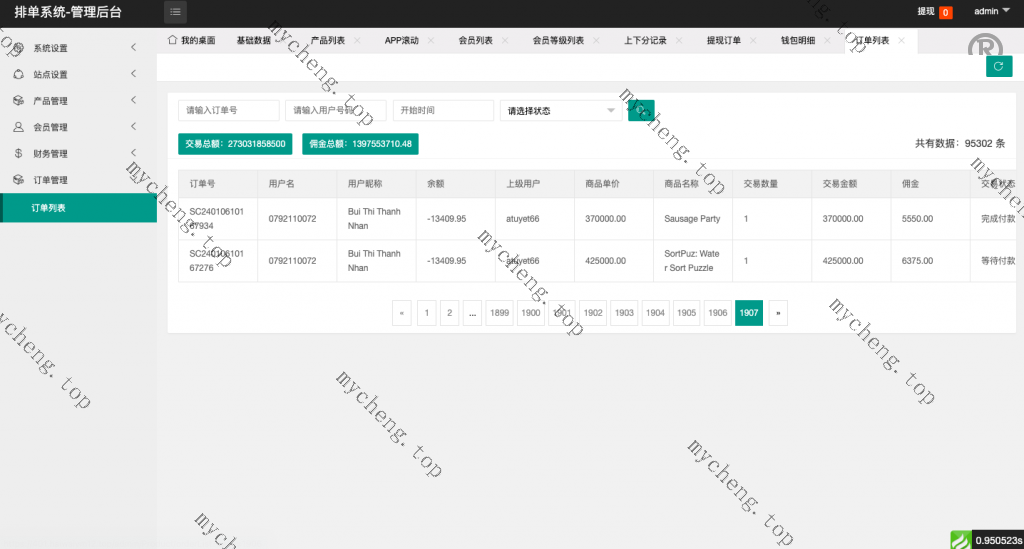Image resolution: width=1024 pixels, height=549 pixels.
Task: Open the admin user dropdown
Action: [x=991, y=12]
